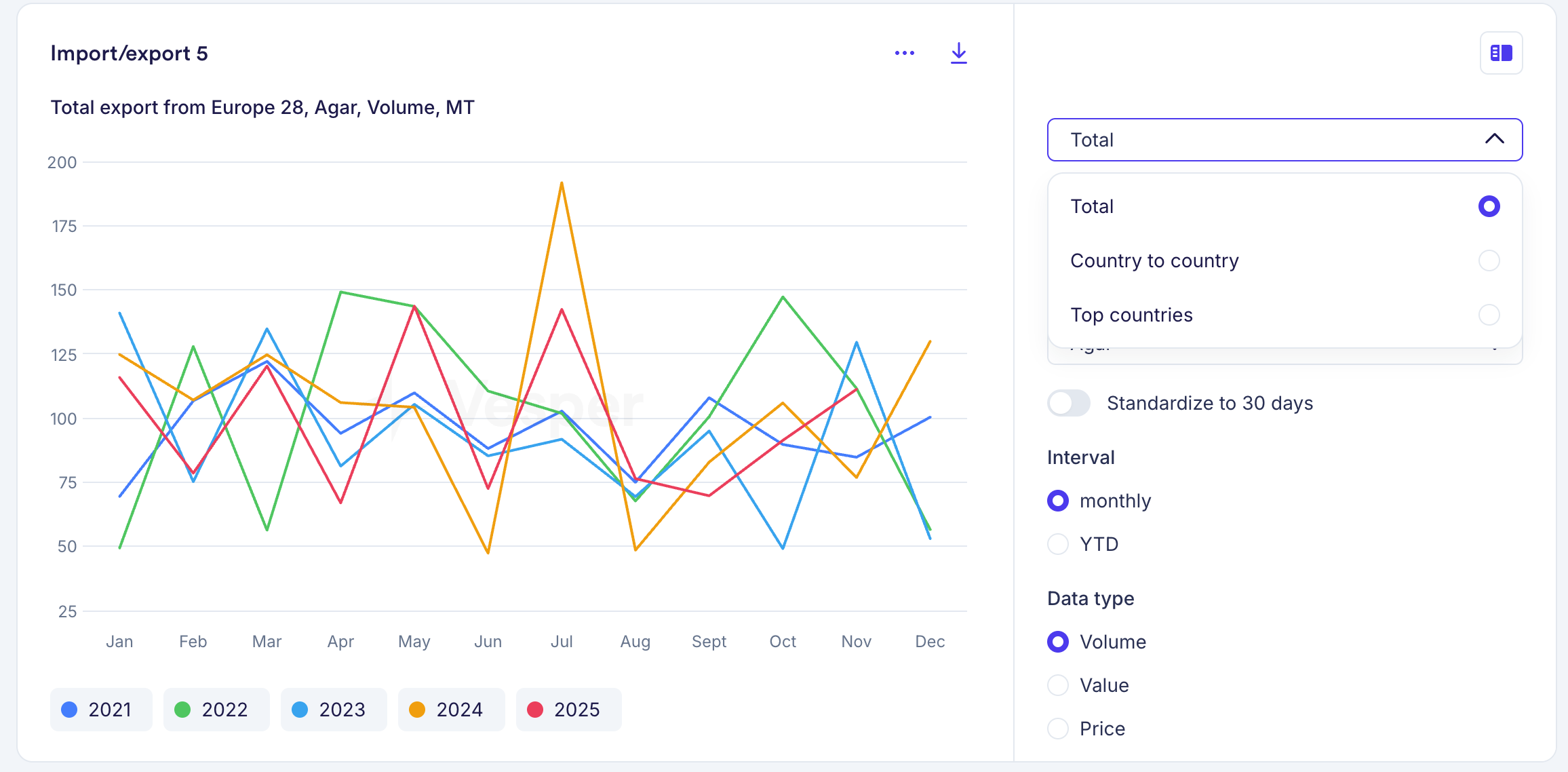Hide the 2025 series from the chart

pos(568,709)
